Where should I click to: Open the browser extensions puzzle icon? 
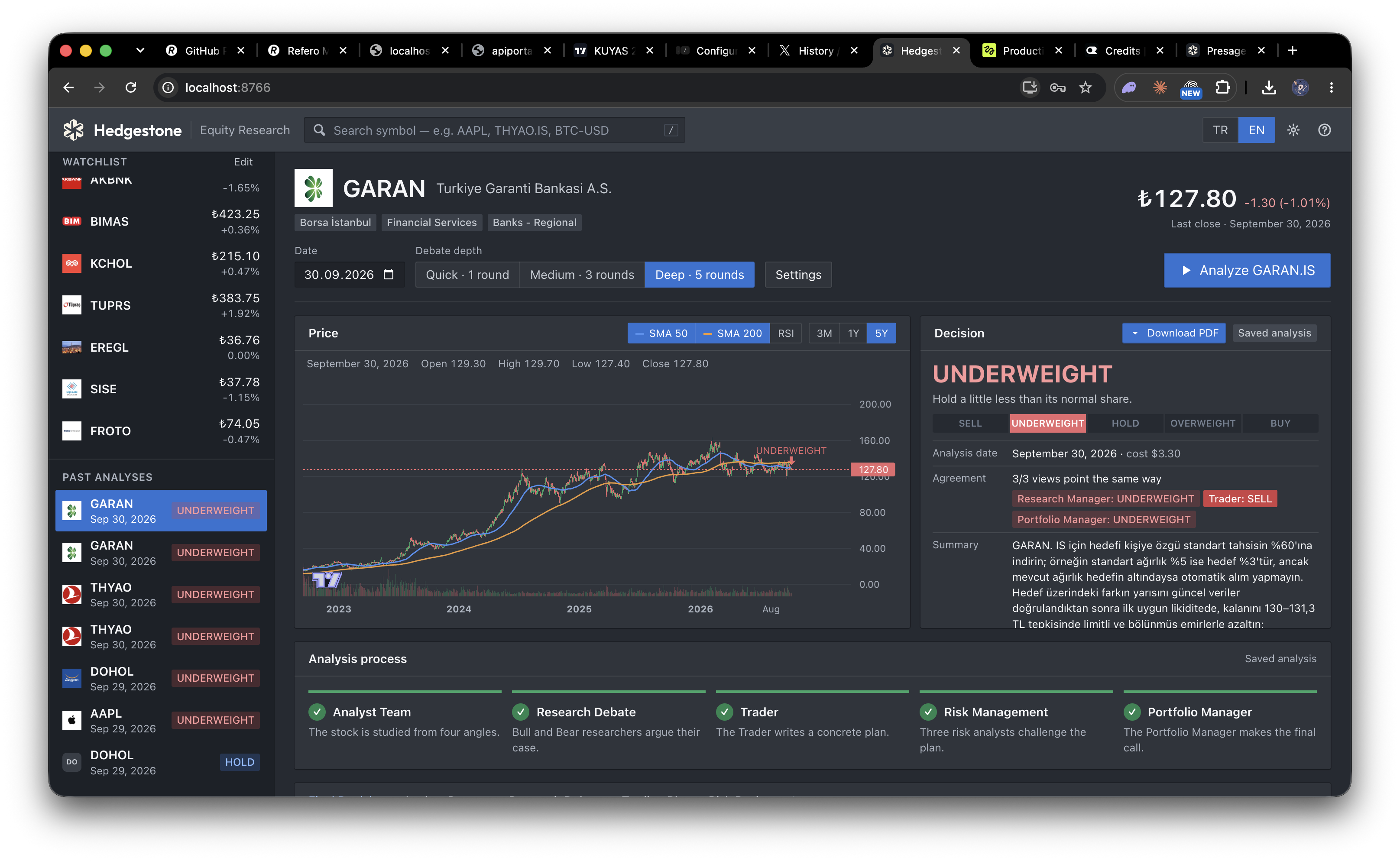click(x=1222, y=87)
